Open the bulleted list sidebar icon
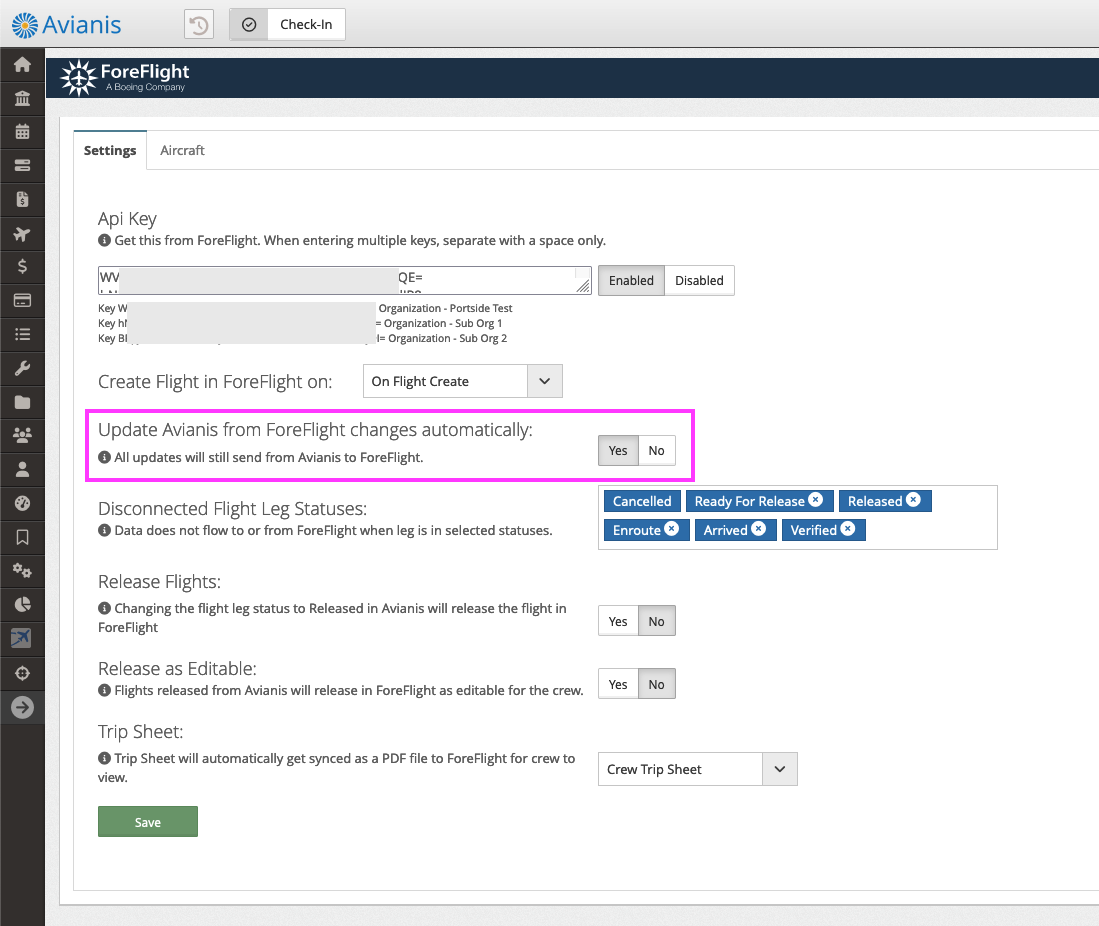1099x926 pixels. 22,334
